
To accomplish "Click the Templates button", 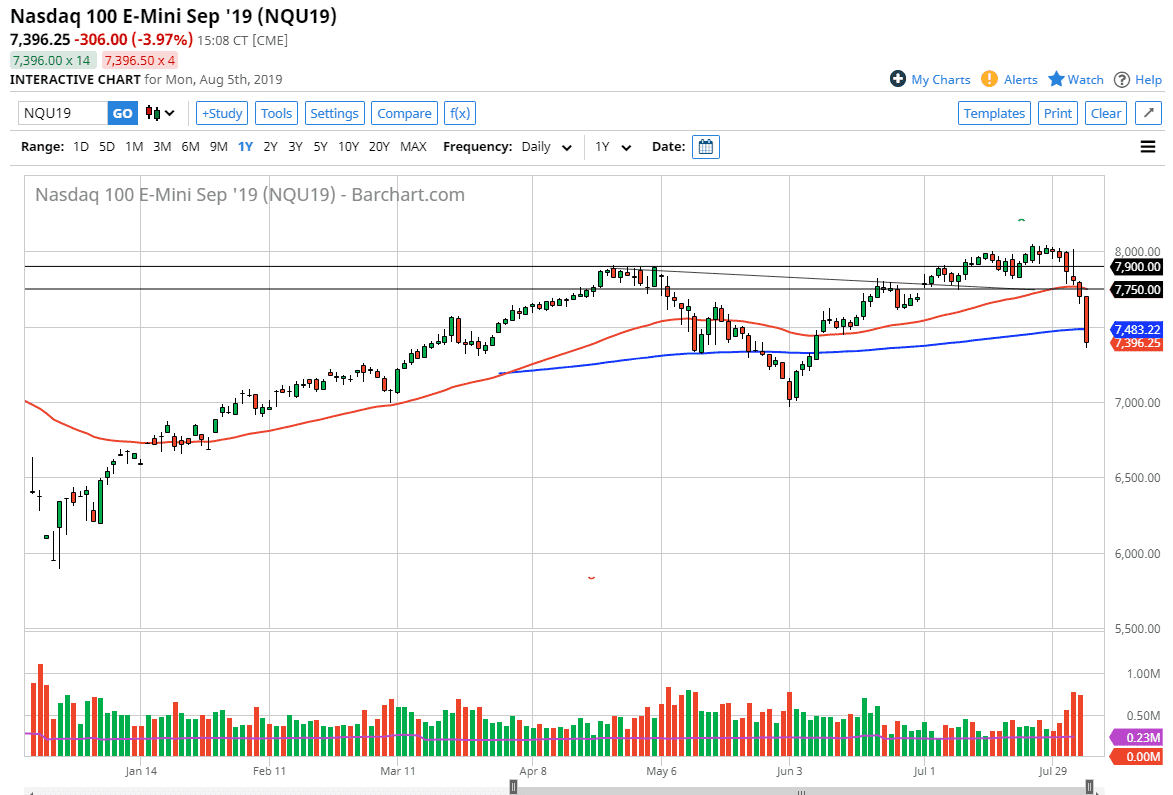I will point(994,113).
